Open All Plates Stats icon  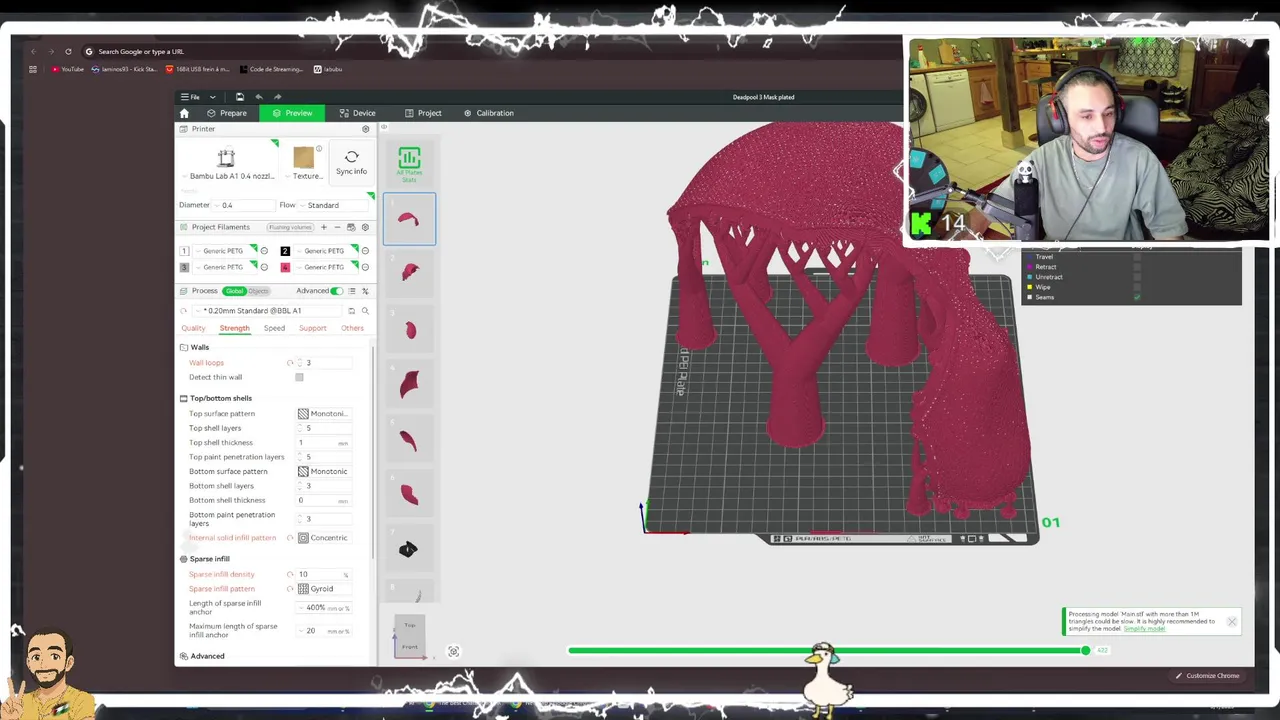pos(409,164)
